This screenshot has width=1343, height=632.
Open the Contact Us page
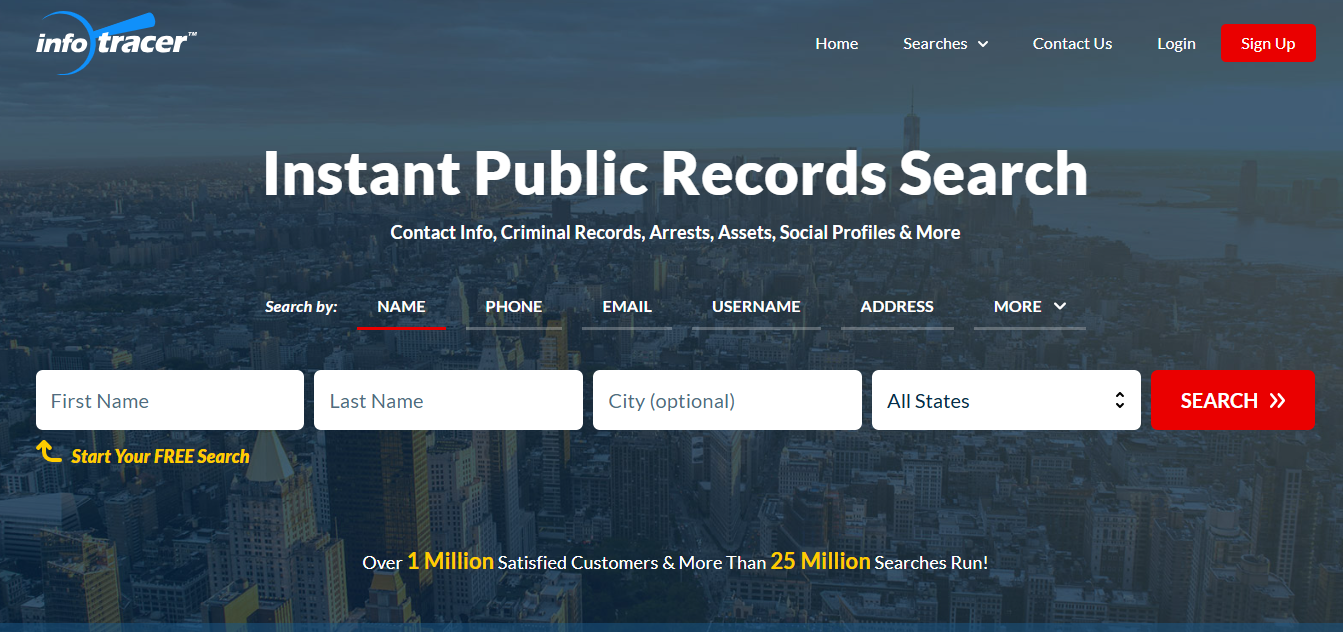click(x=1072, y=44)
